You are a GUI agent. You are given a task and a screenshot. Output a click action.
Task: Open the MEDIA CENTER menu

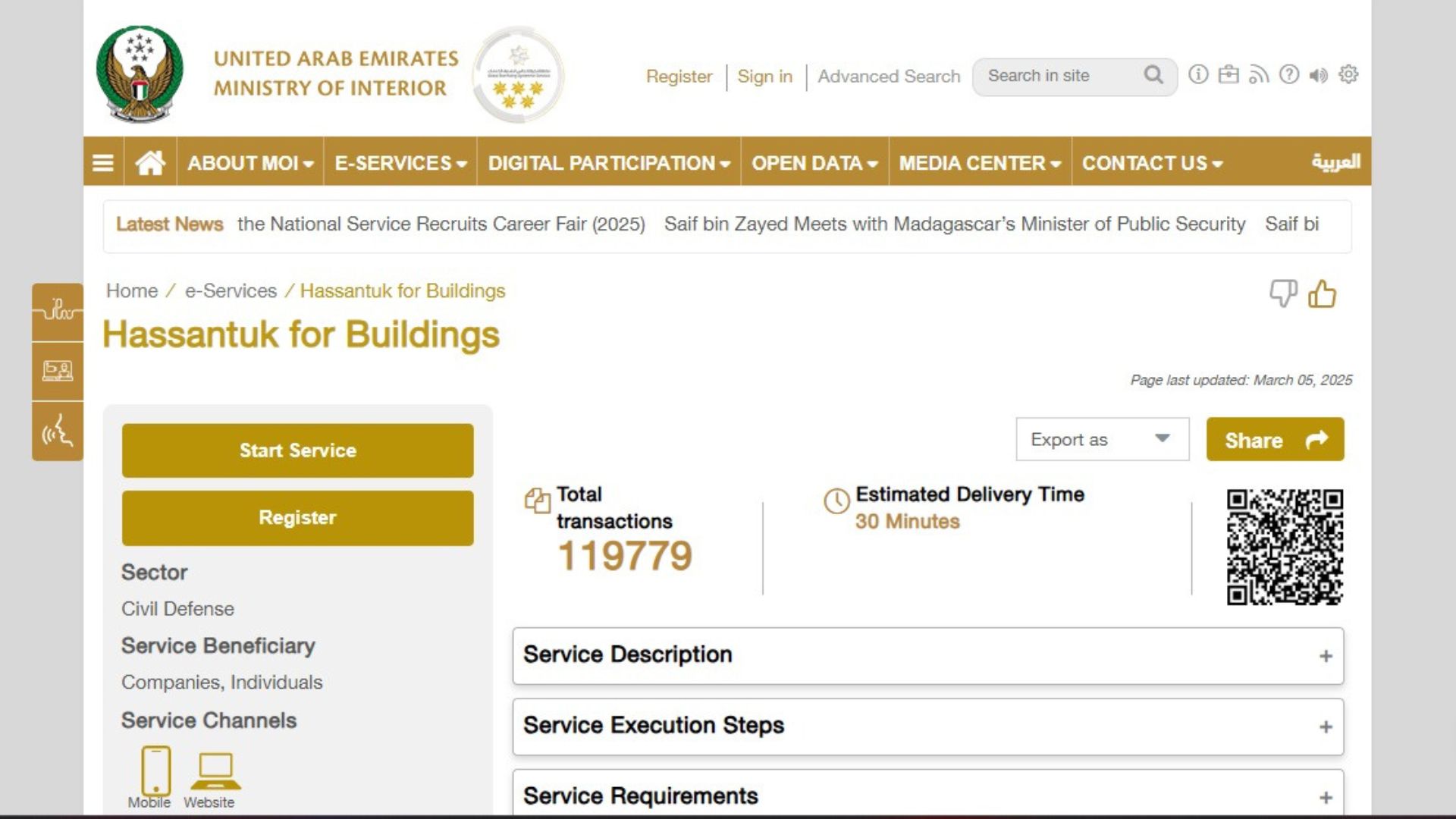coord(980,162)
